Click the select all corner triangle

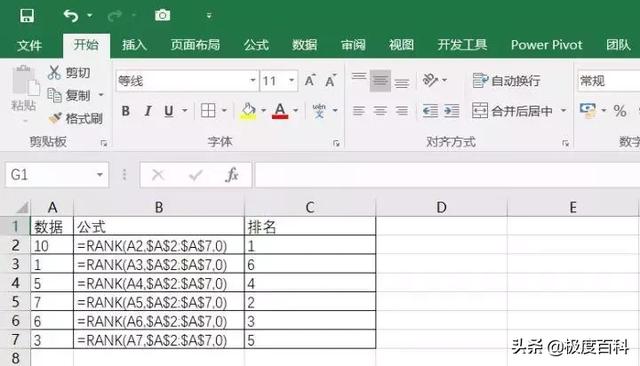click(x=22, y=208)
